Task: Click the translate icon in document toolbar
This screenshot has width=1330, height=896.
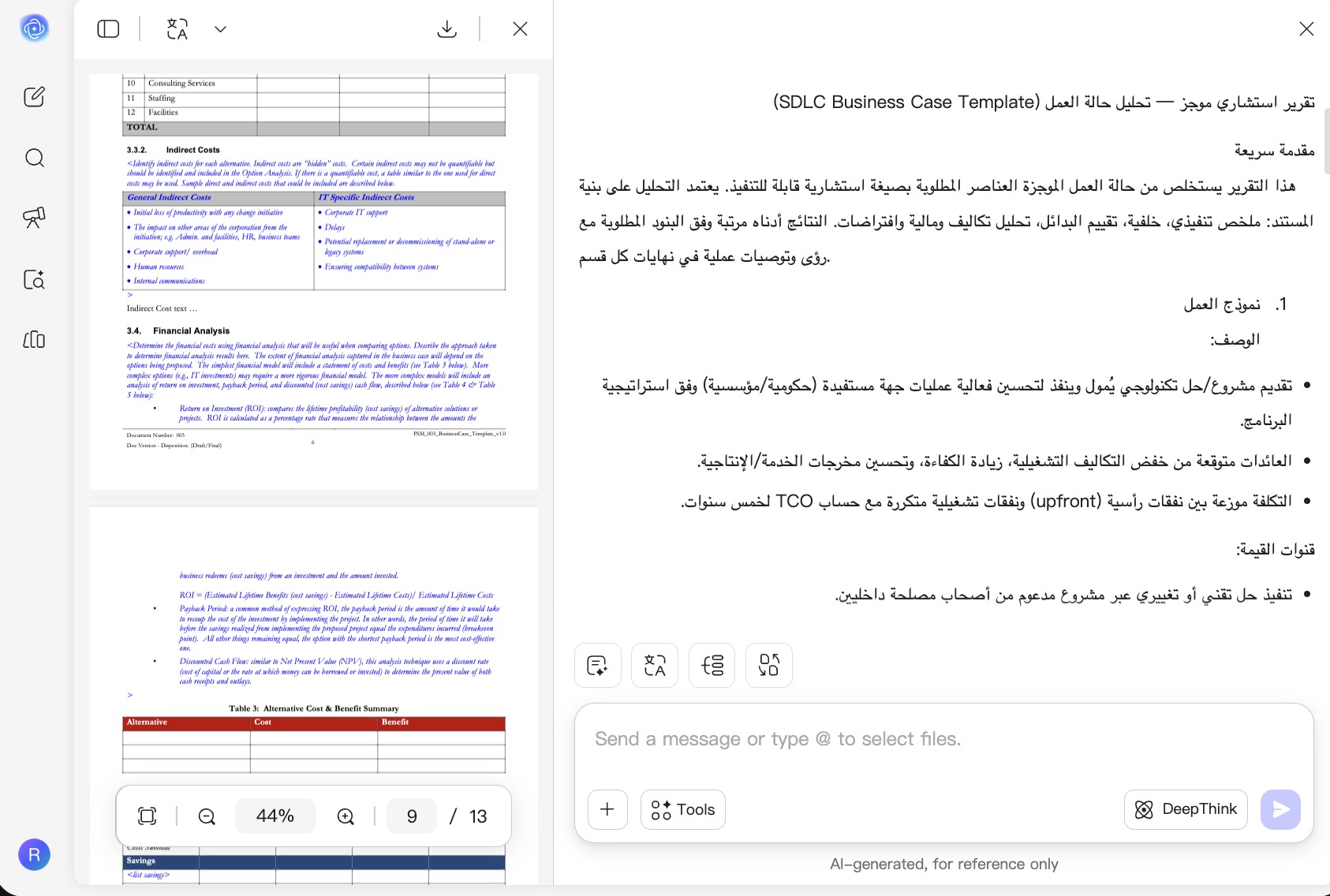Action: [177, 29]
